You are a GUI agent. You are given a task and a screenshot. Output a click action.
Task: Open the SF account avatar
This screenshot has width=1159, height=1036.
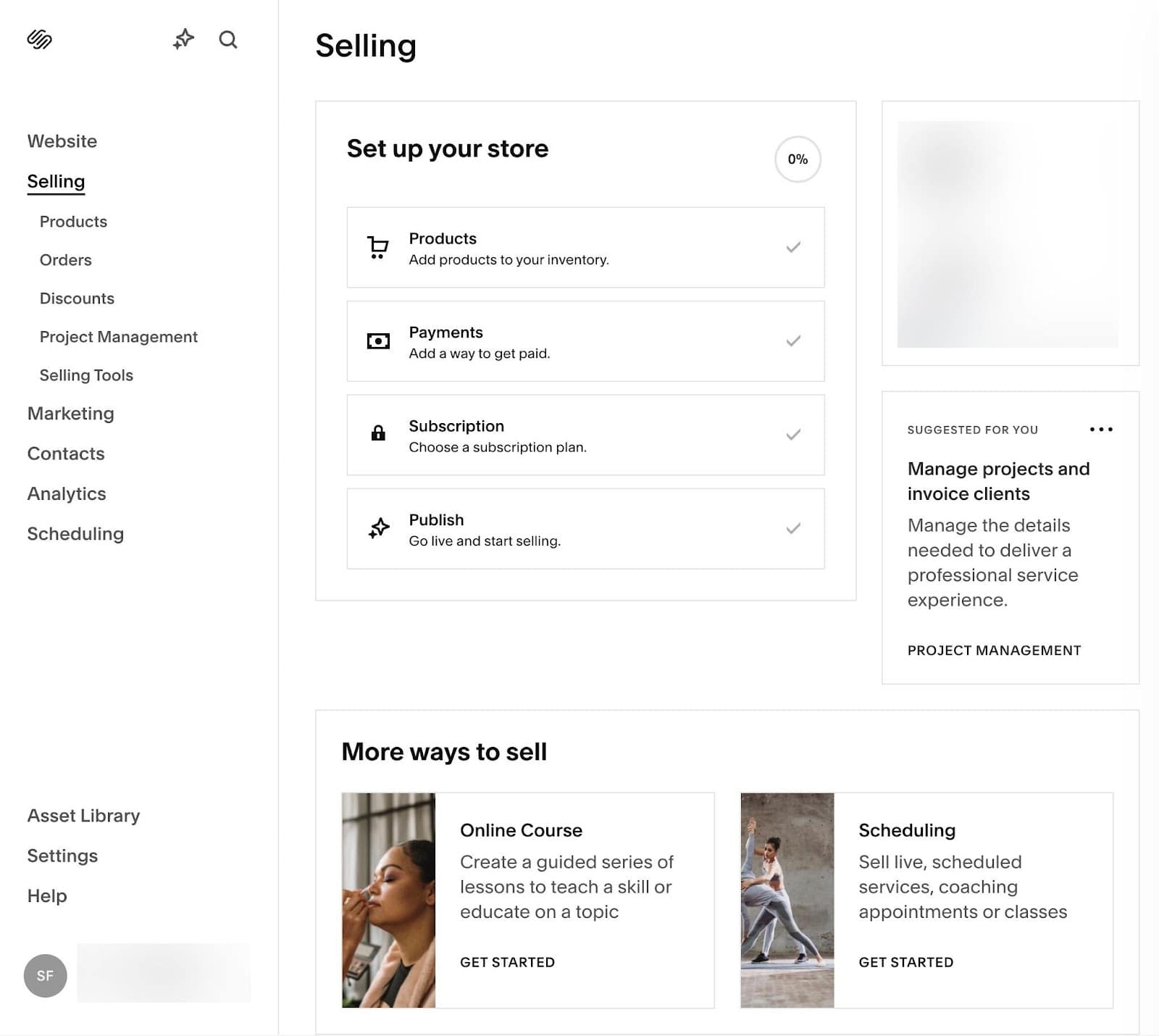(x=45, y=976)
